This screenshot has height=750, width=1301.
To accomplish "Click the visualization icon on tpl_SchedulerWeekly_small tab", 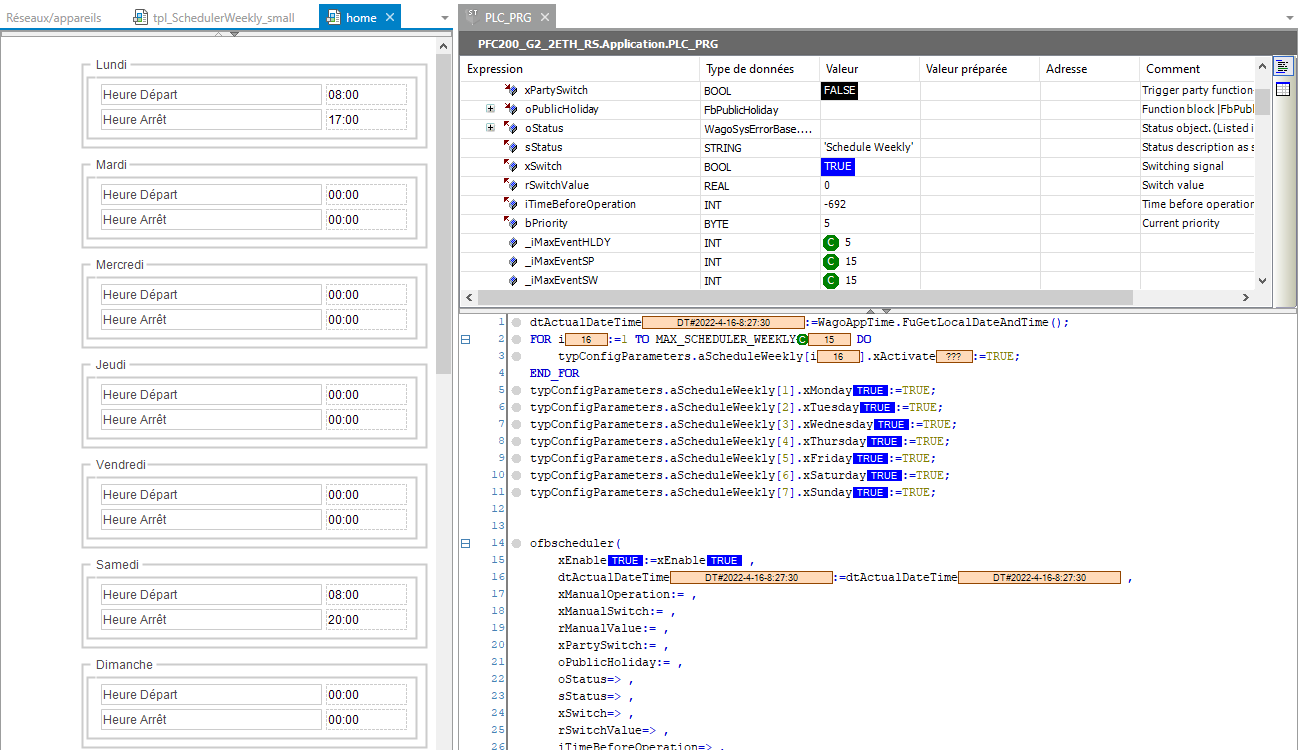I will pyautogui.click(x=141, y=17).
